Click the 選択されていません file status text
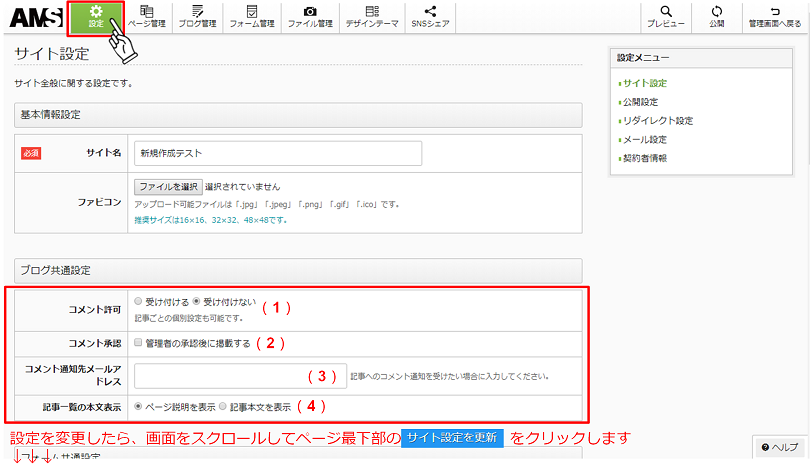 242,186
